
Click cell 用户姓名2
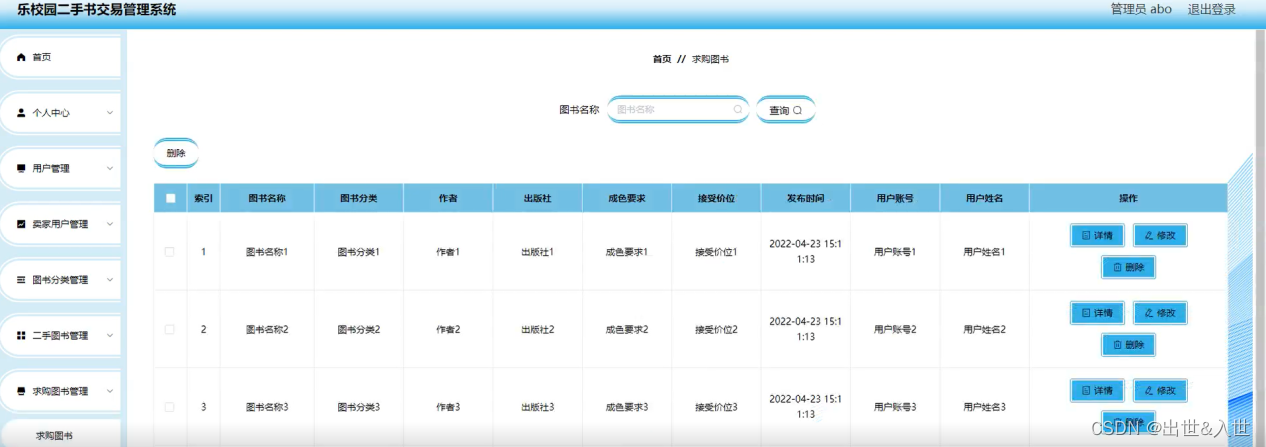(x=984, y=329)
